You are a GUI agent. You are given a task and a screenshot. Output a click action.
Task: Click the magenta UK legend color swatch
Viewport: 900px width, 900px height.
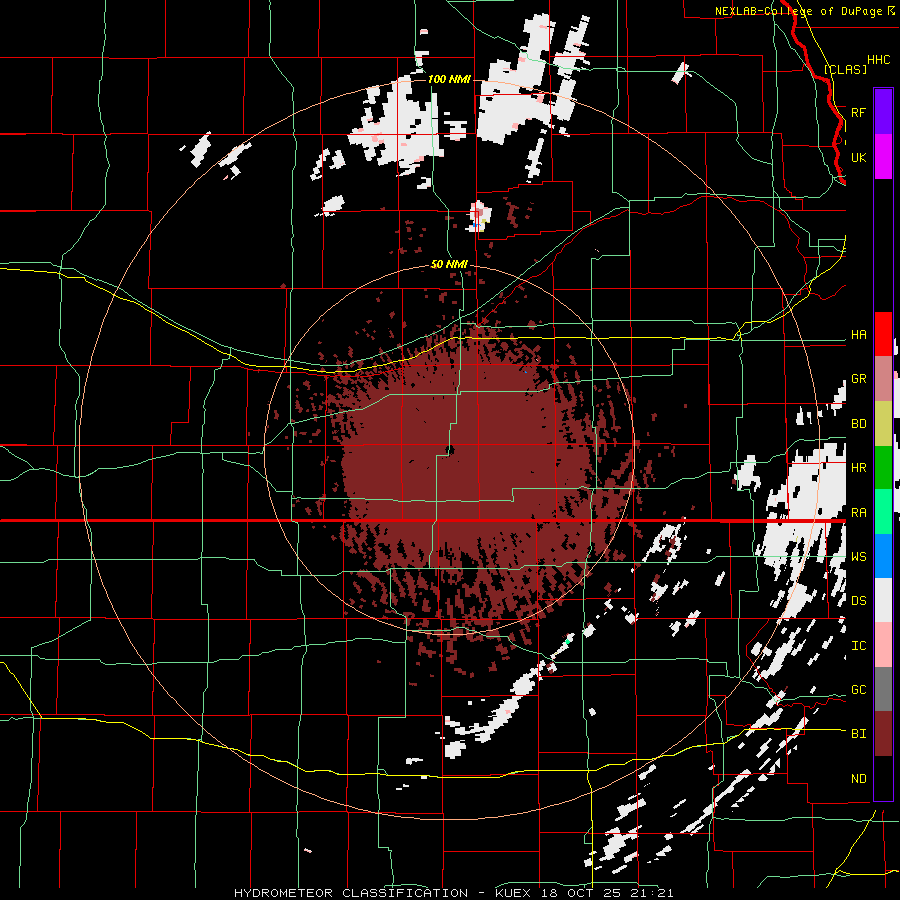pos(883,156)
